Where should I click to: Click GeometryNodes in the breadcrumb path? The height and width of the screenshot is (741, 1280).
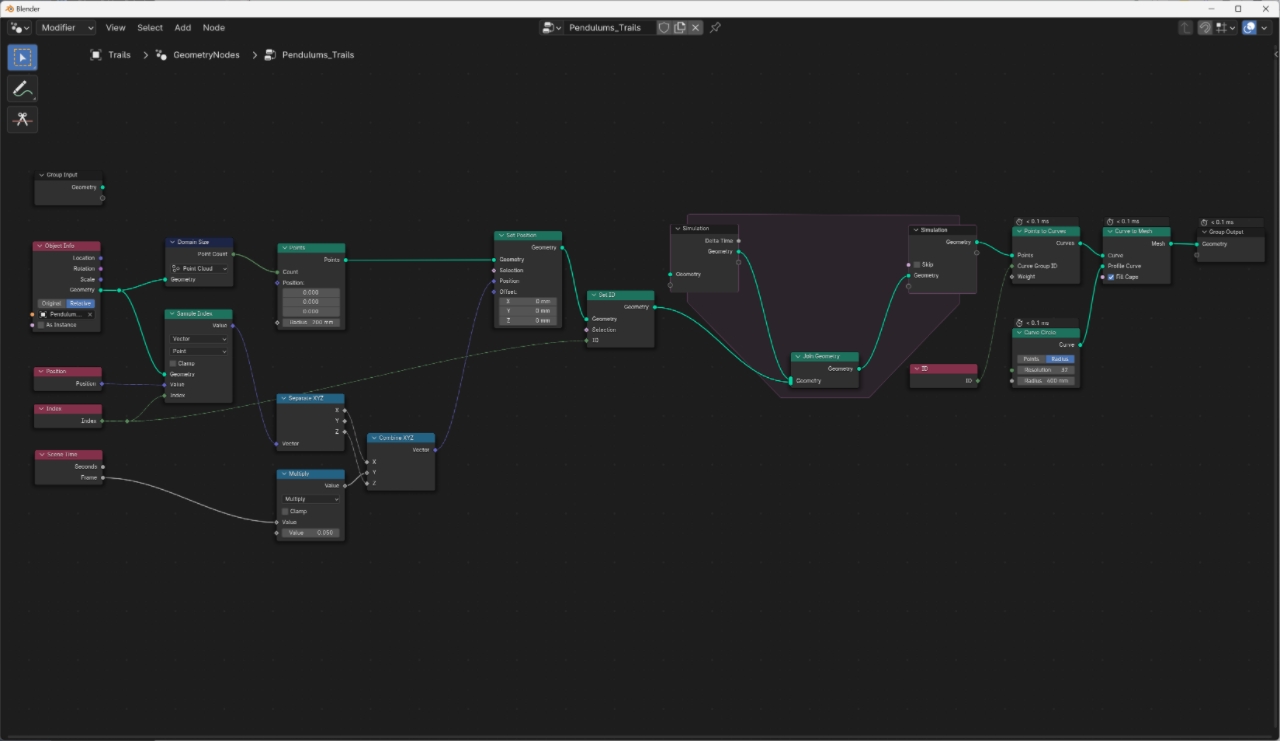pyautogui.click(x=206, y=55)
